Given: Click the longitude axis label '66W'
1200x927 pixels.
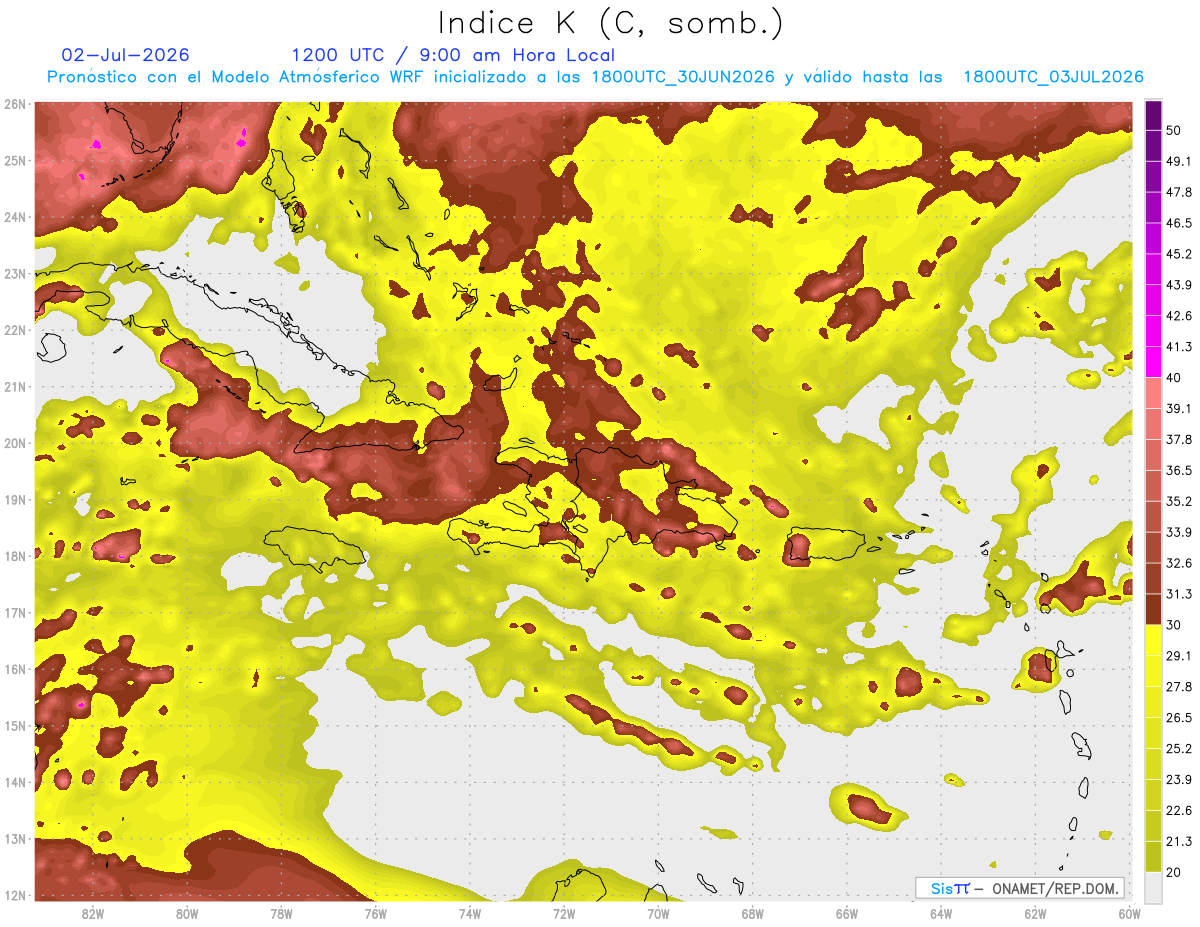Looking at the screenshot, I should (x=846, y=914).
